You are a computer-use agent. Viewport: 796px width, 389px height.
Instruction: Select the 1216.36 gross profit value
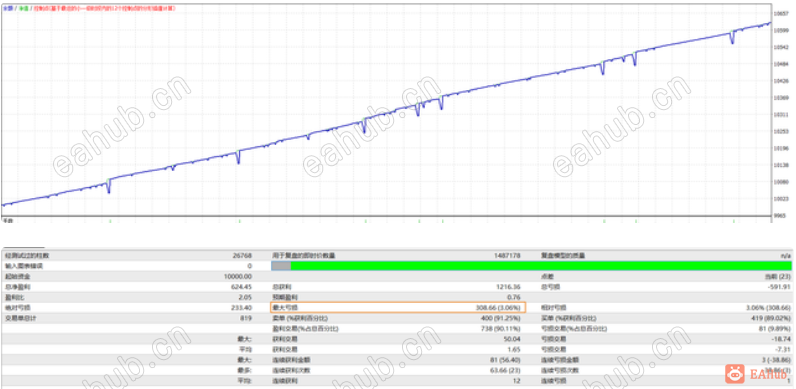[x=509, y=287]
